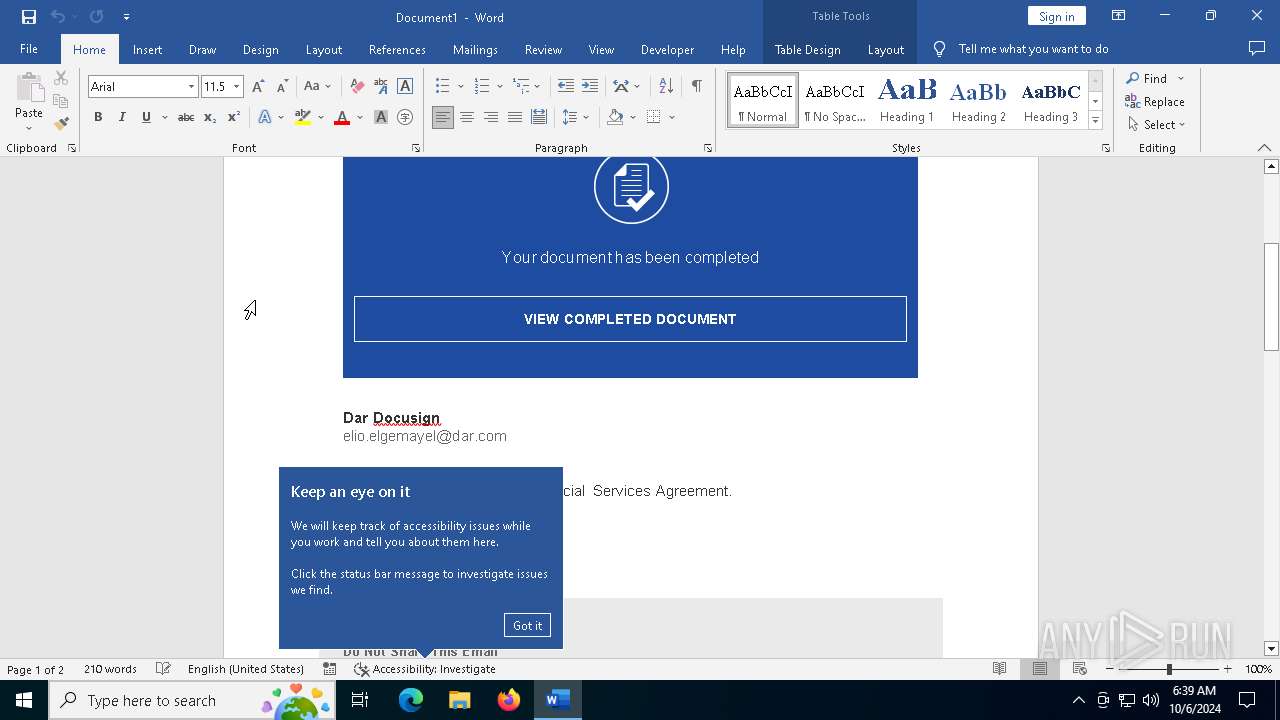Click the vertical scrollbar thumb
This screenshot has width=1280, height=720.
click(x=1272, y=297)
